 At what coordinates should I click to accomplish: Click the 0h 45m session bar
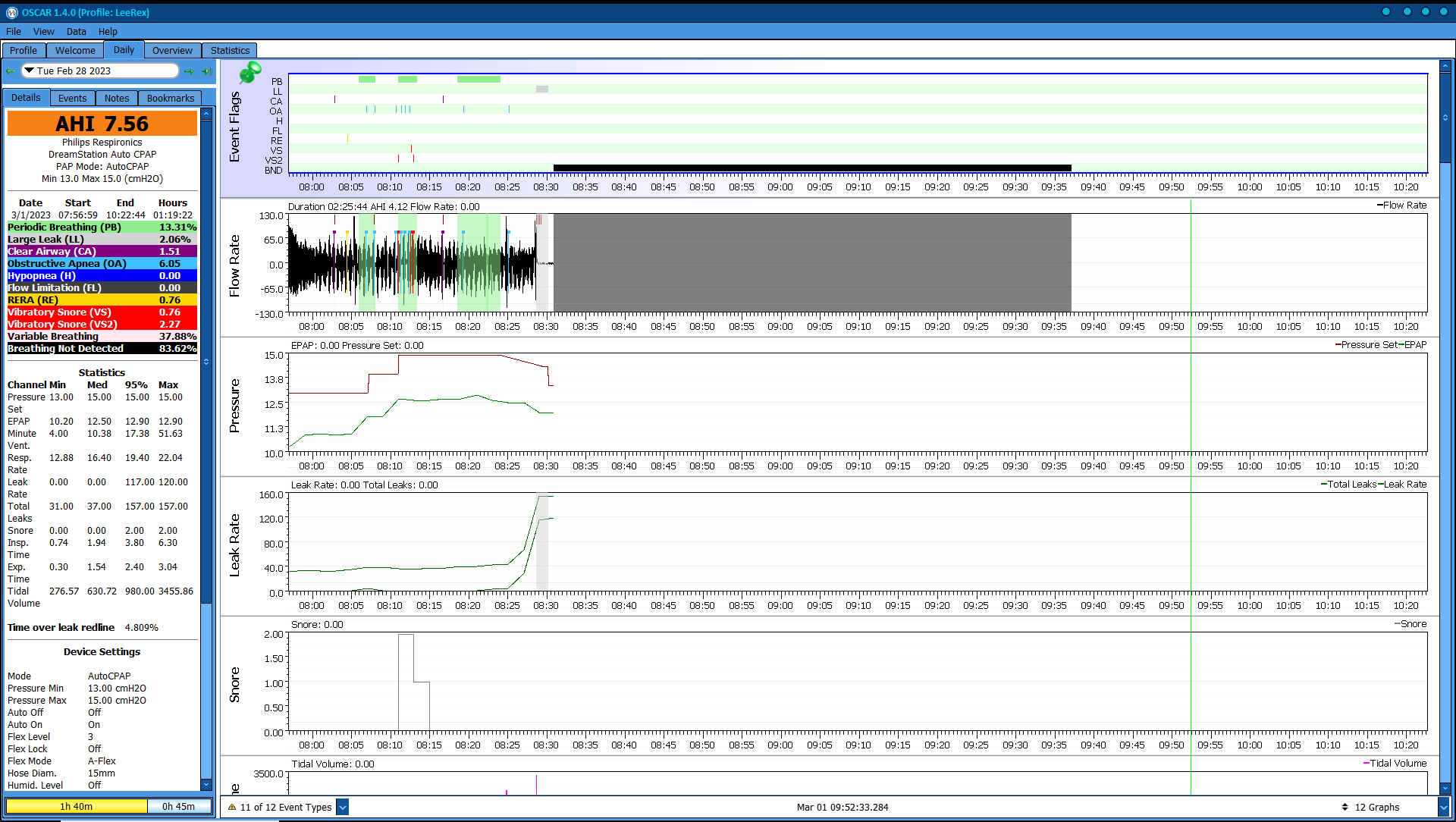click(179, 806)
